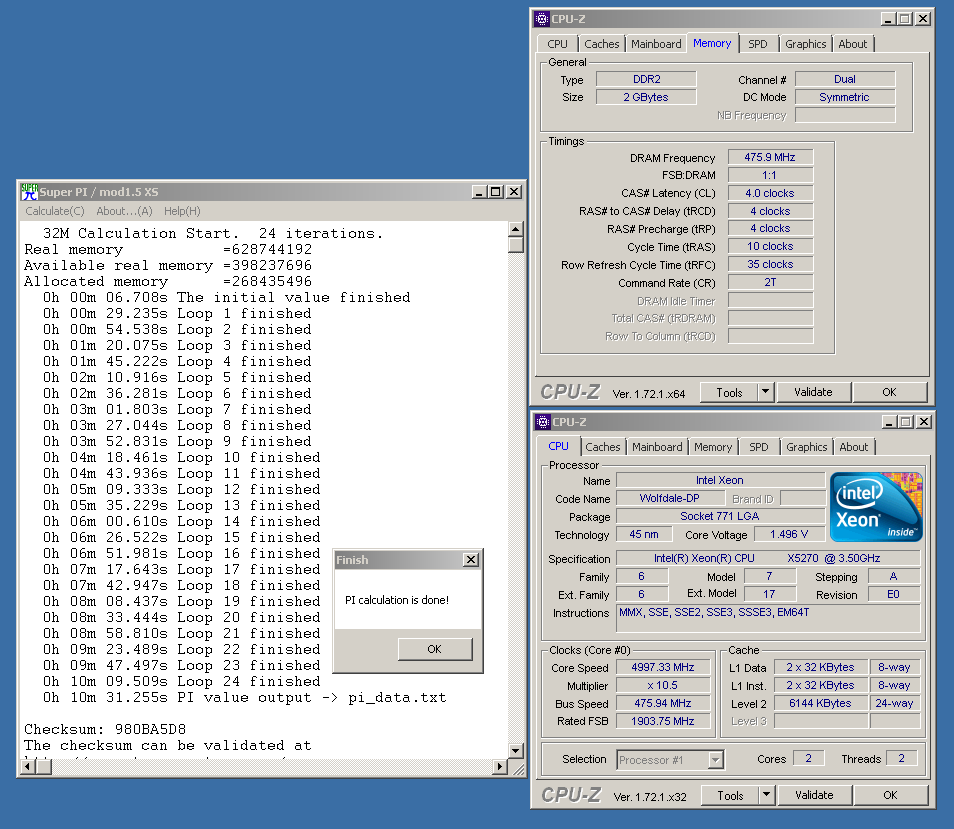Switch to CPU tab in upper CPU-Z window
The width and height of the screenshot is (954, 829).
[x=557, y=44]
